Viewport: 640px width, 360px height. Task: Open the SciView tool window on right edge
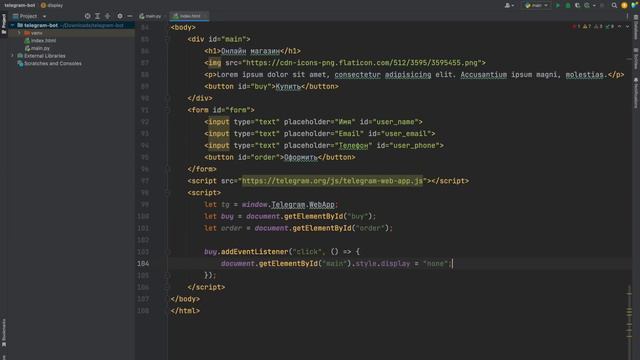[636, 59]
